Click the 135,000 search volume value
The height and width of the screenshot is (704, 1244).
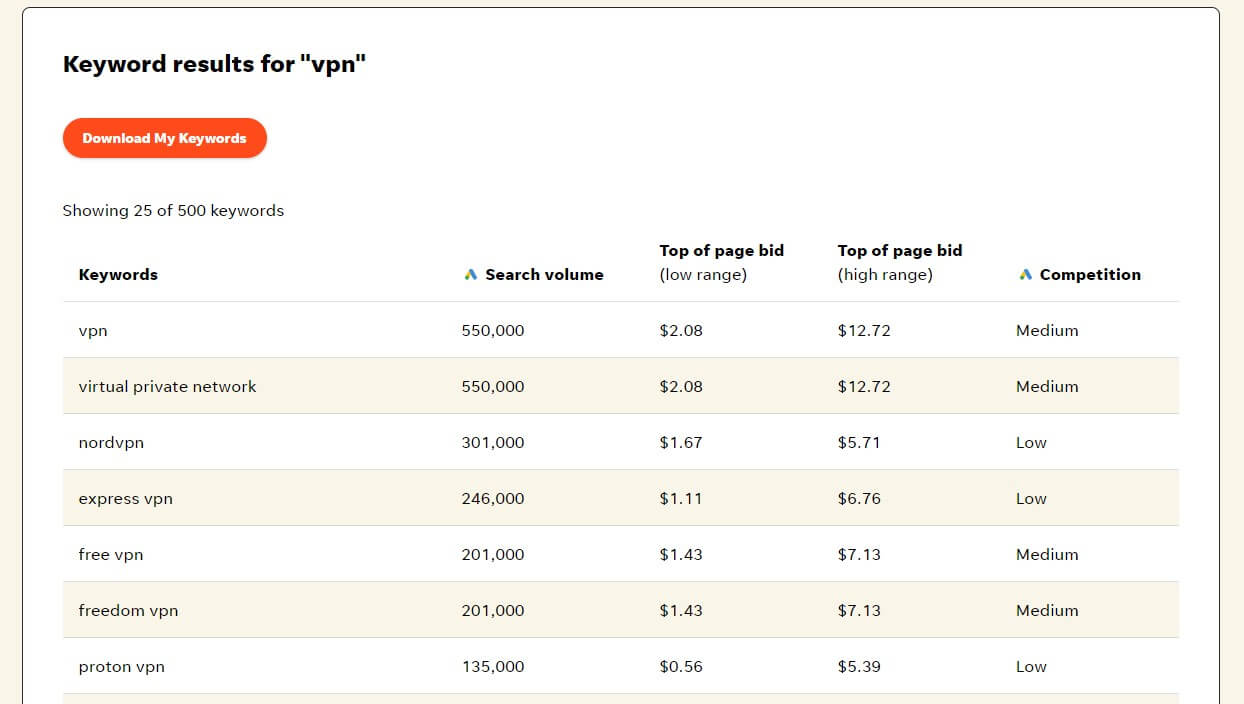point(493,667)
